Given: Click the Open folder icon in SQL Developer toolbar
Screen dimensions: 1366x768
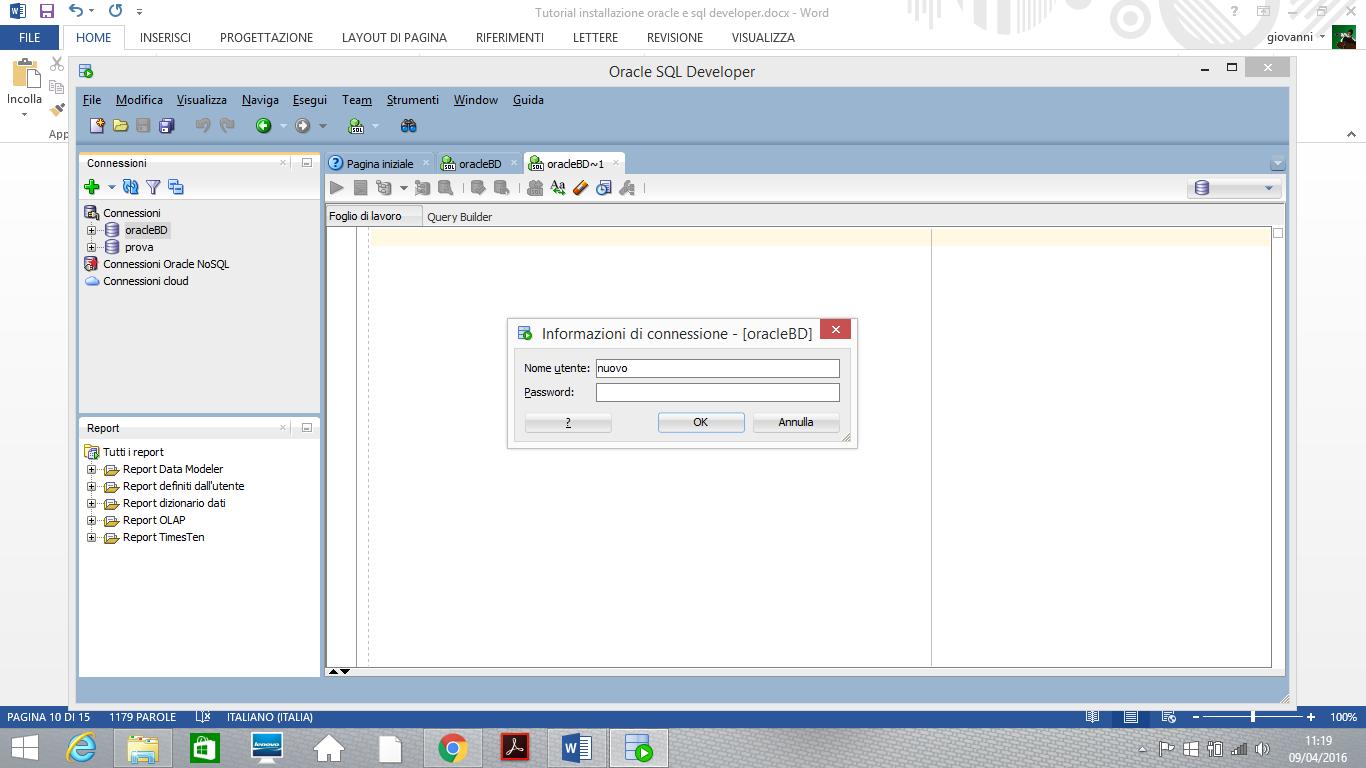Looking at the screenshot, I should tap(120, 126).
